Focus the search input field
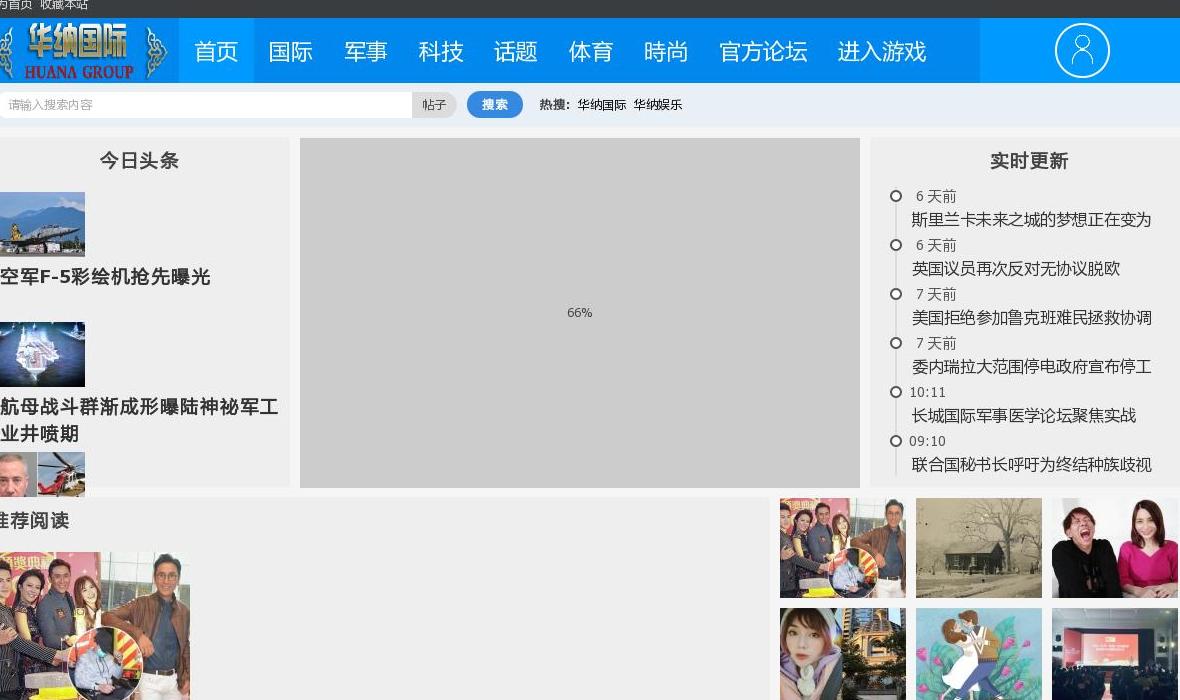1180x700 pixels. (205, 105)
